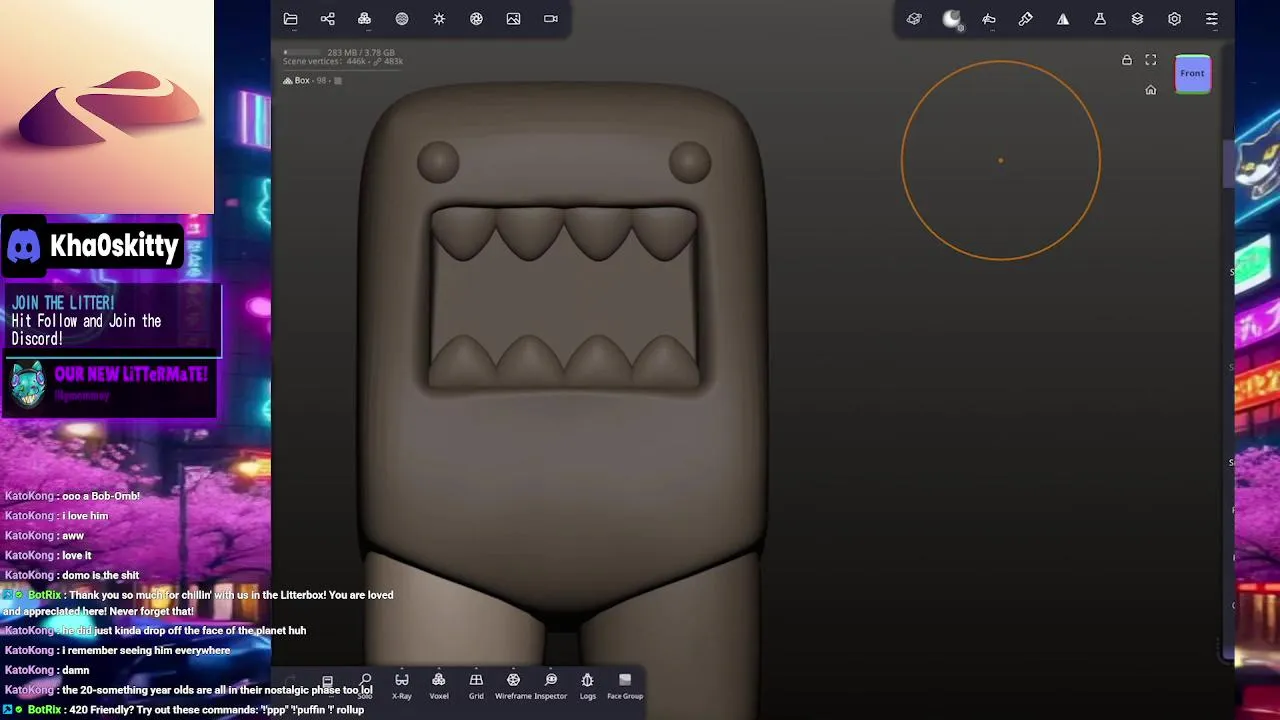The image size is (1280, 720).
Task: Toggle Wireframe display
Action: point(513,686)
